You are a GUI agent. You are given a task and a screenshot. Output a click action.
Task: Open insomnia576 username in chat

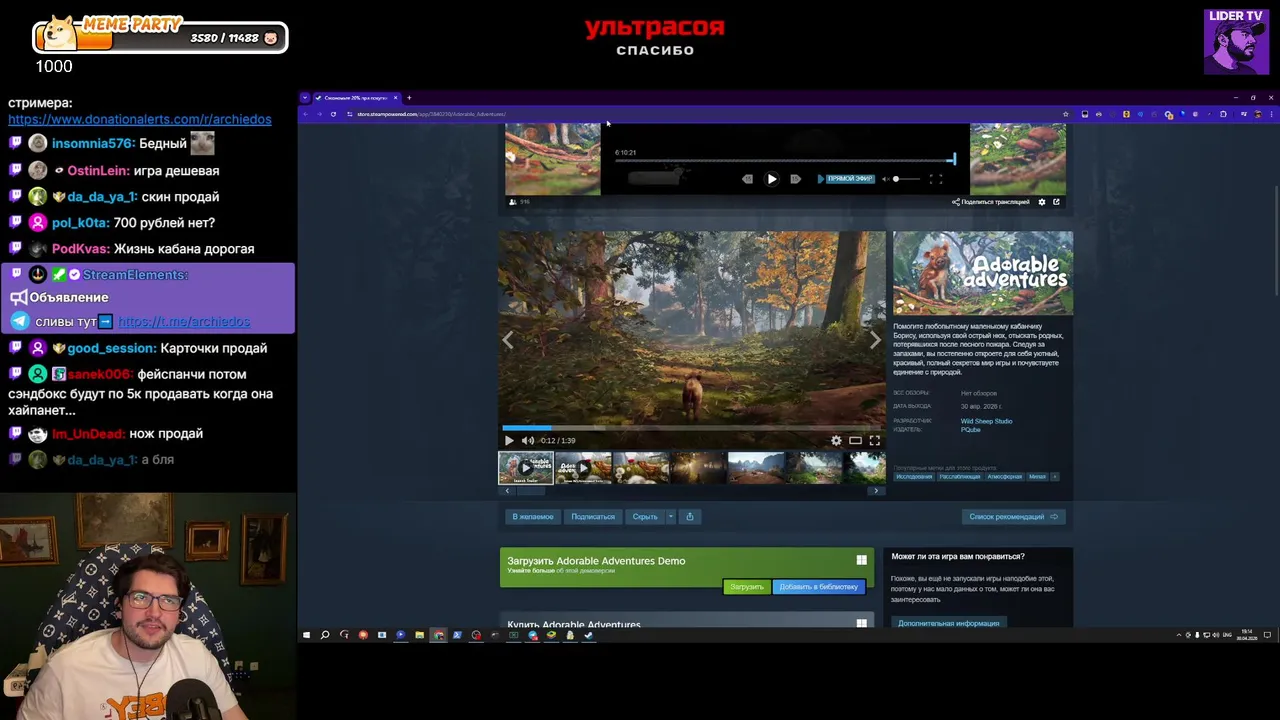[93, 144]
